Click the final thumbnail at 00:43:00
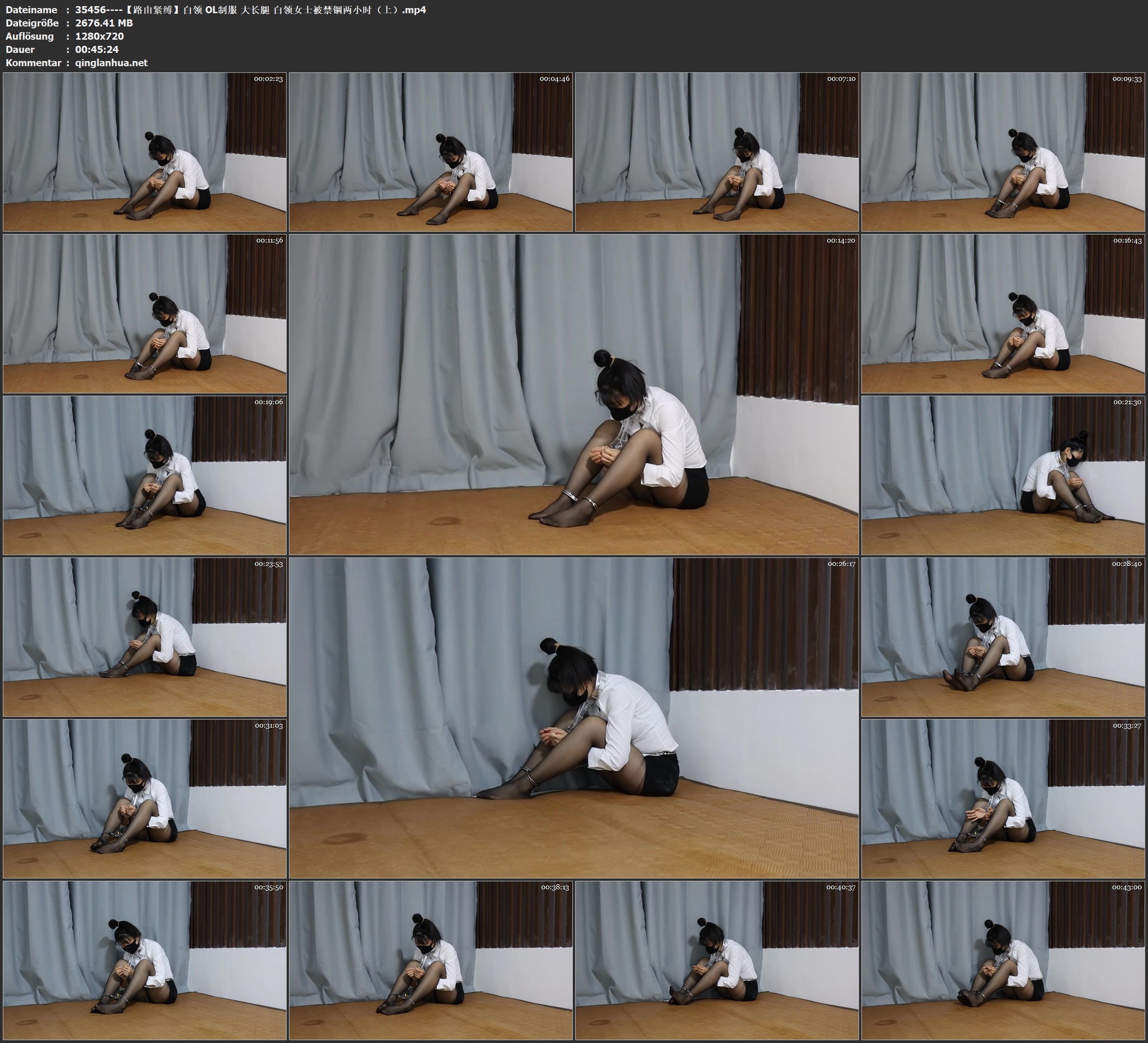Image resolution: width=1148 pixels, height=1043 pixels. [x=1003, y=960]
